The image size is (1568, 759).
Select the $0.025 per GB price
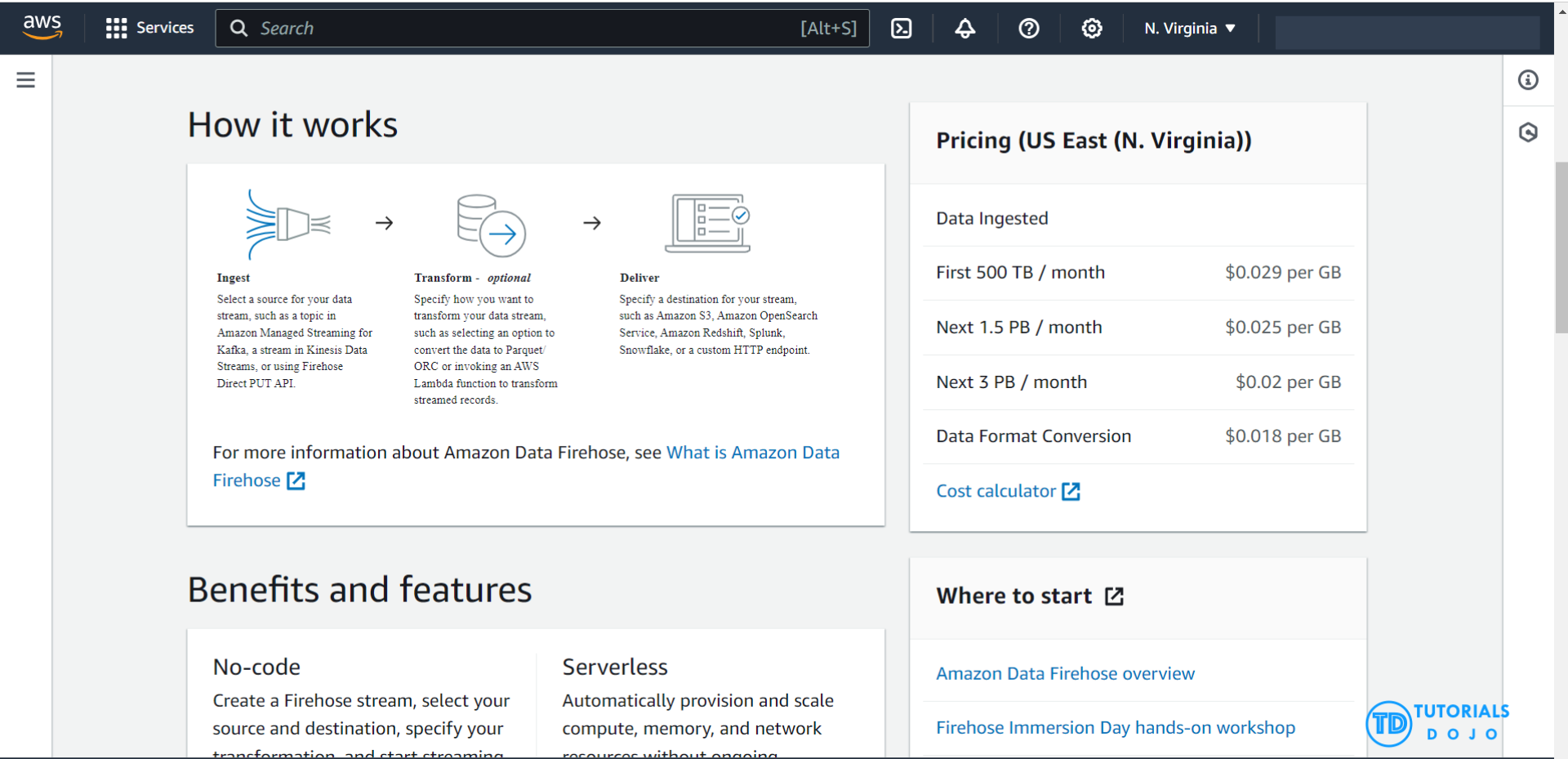point(1283,327)
